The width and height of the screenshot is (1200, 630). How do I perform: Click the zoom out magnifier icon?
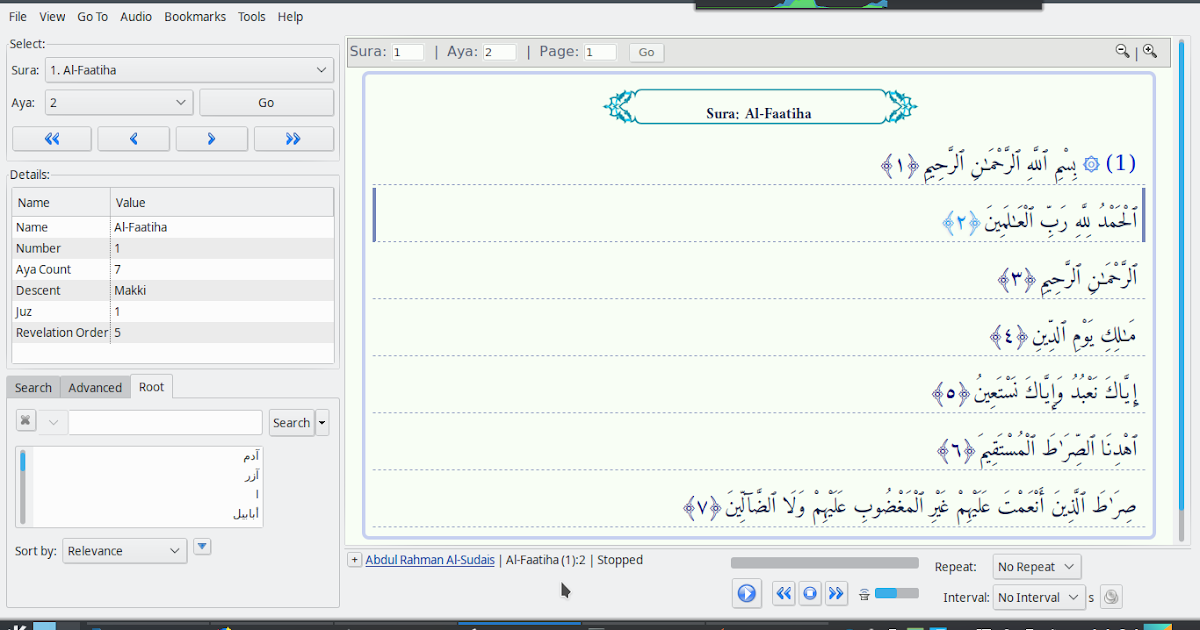coord(1122,51)
